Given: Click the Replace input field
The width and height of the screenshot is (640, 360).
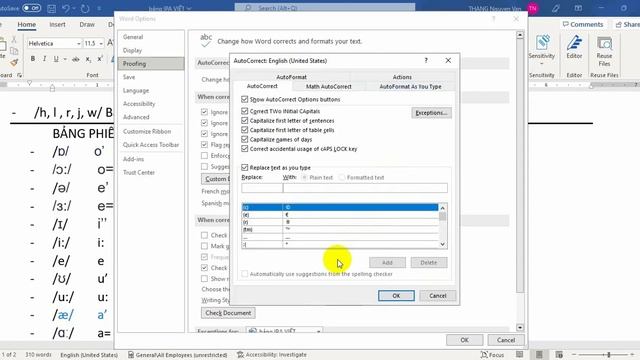Looking at the screenshot, I should pos(262,188).
